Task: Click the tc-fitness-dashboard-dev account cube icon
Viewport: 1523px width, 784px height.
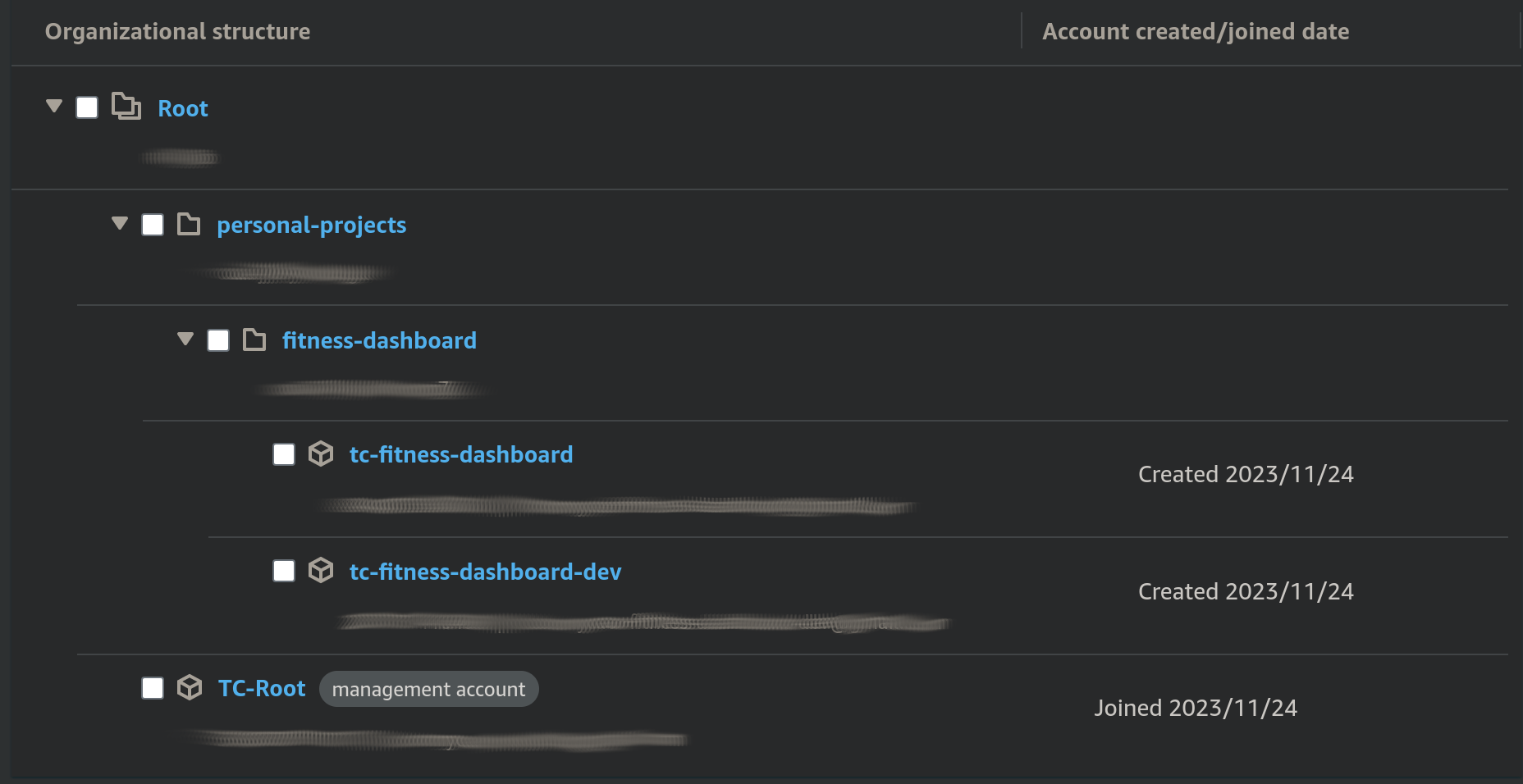Action: tap(321, 570)
